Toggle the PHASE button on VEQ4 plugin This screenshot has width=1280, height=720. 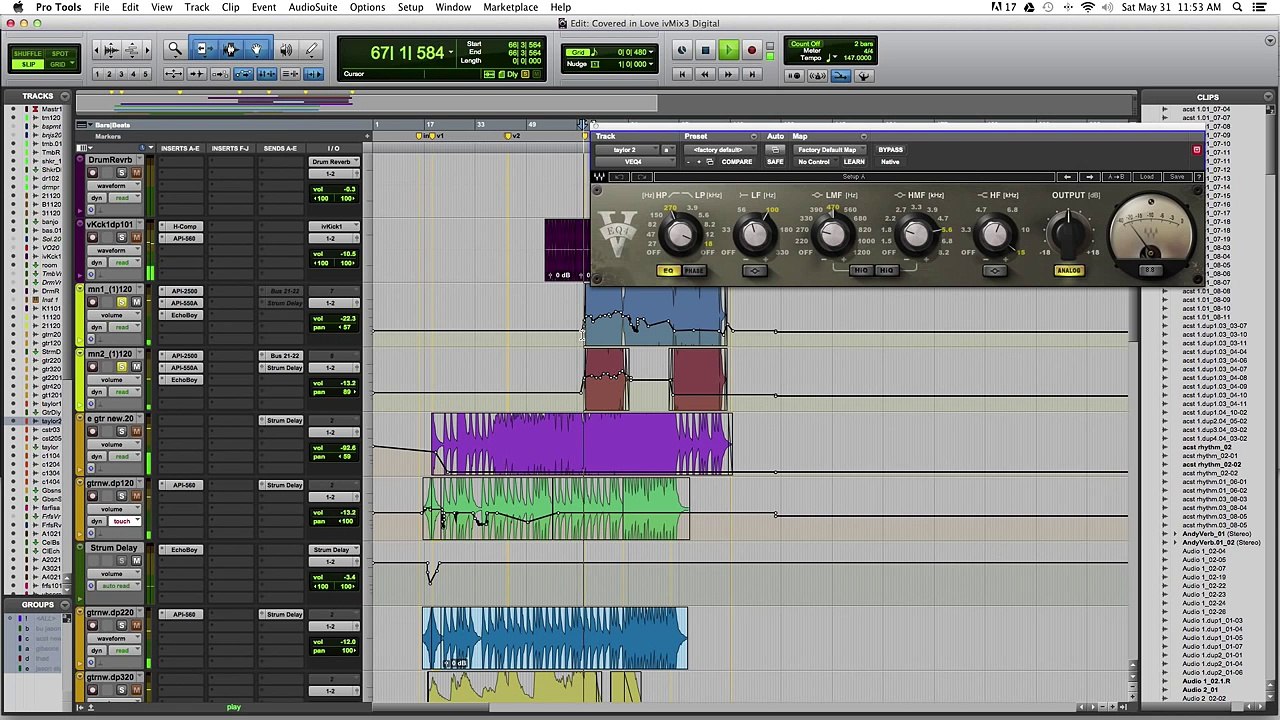coord(694,271)
